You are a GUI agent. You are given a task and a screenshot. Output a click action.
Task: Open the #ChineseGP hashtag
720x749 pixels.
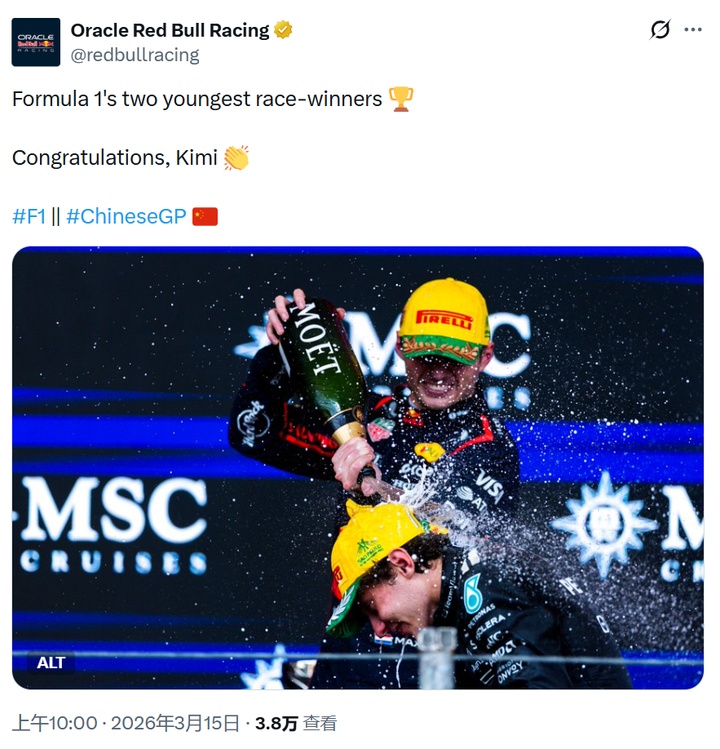(x=126, y=216)
